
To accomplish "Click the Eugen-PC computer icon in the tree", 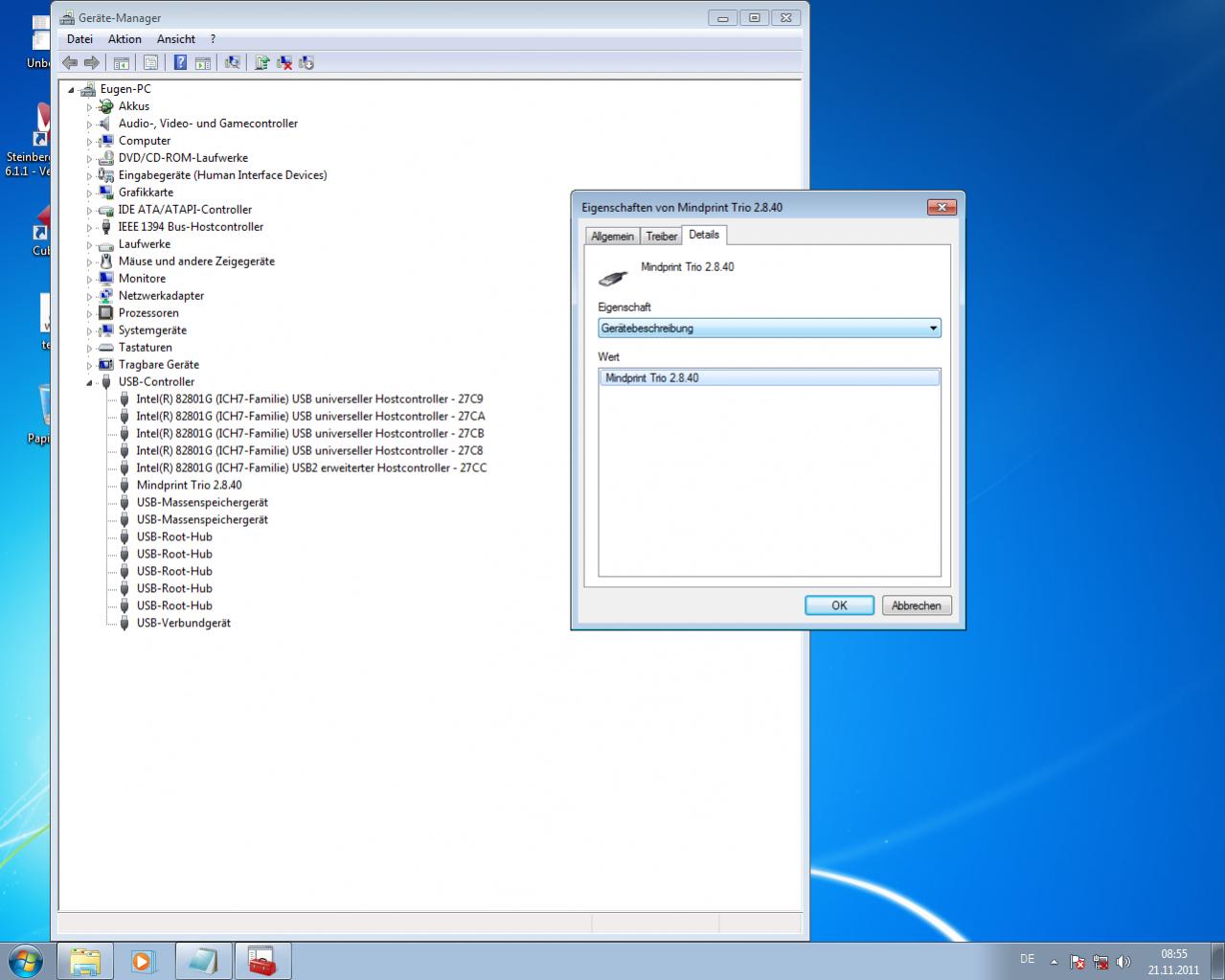I will [88, 89].
